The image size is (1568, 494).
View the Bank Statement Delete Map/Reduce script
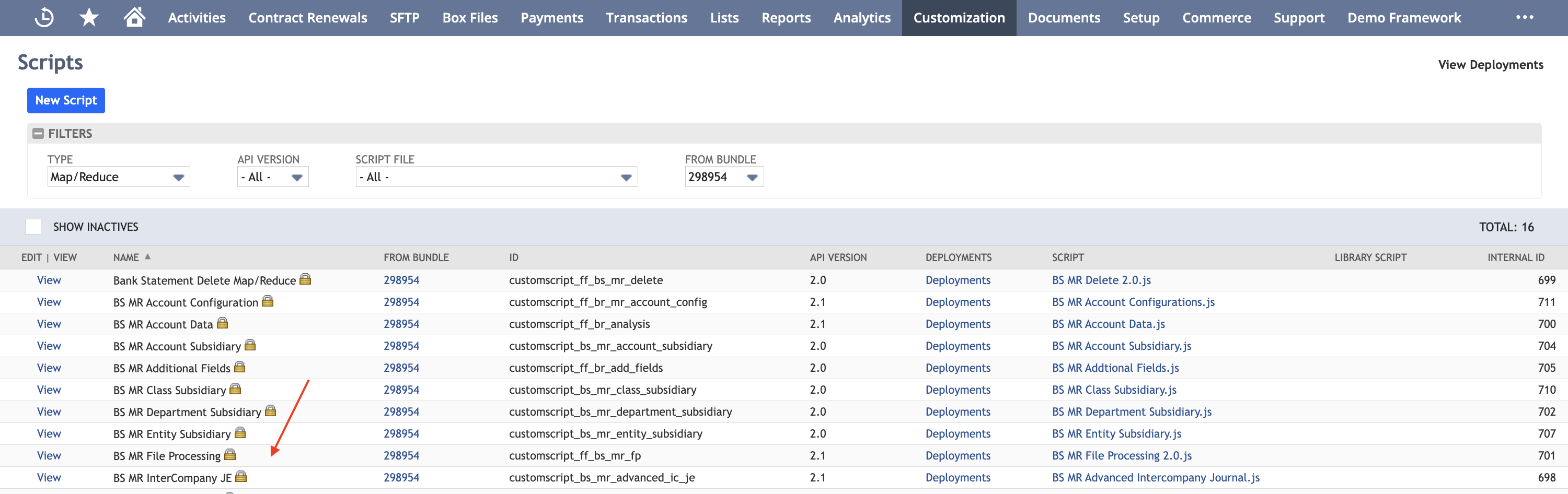[49, 280]
